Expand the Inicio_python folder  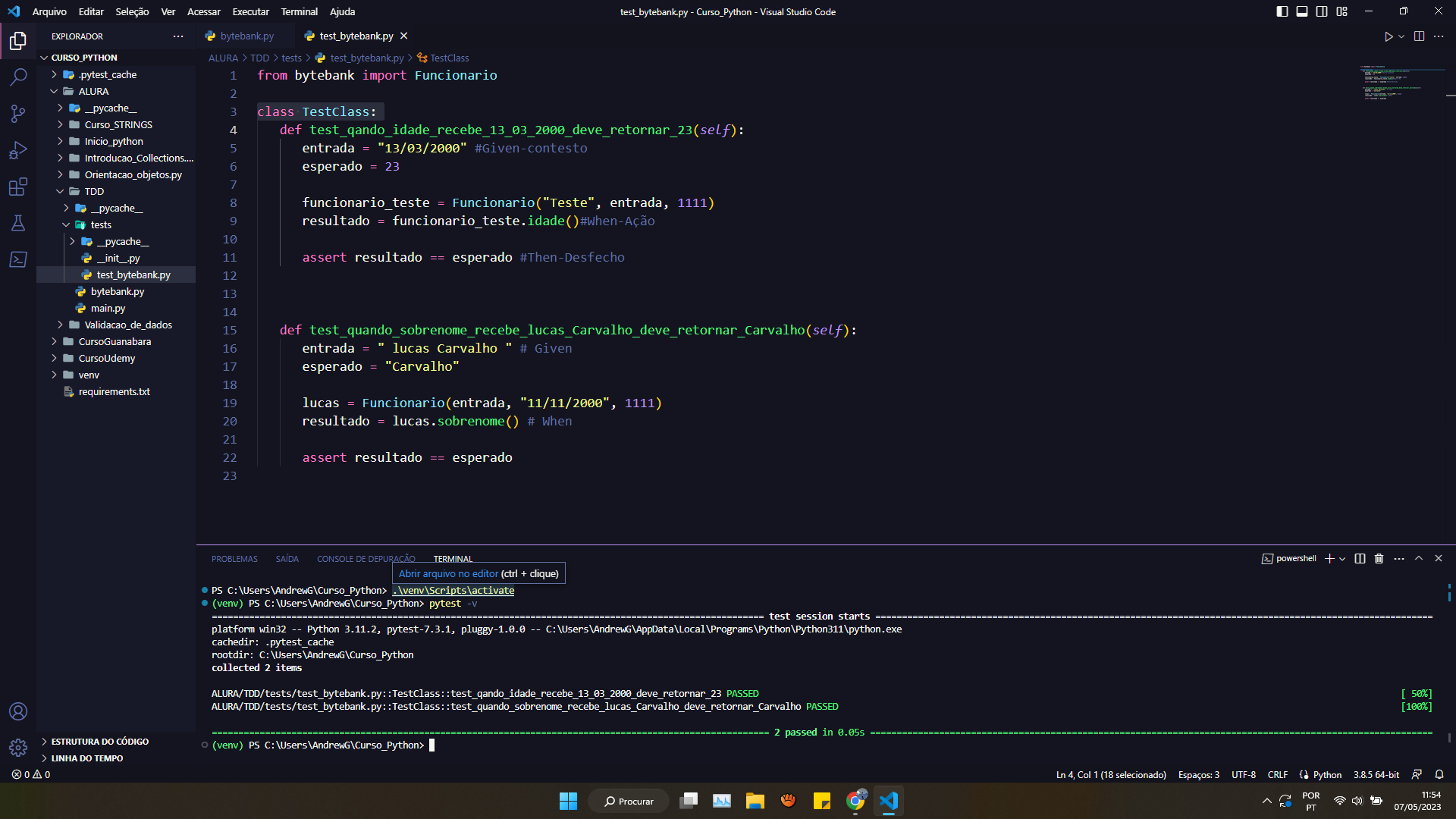tap(60, 141)
